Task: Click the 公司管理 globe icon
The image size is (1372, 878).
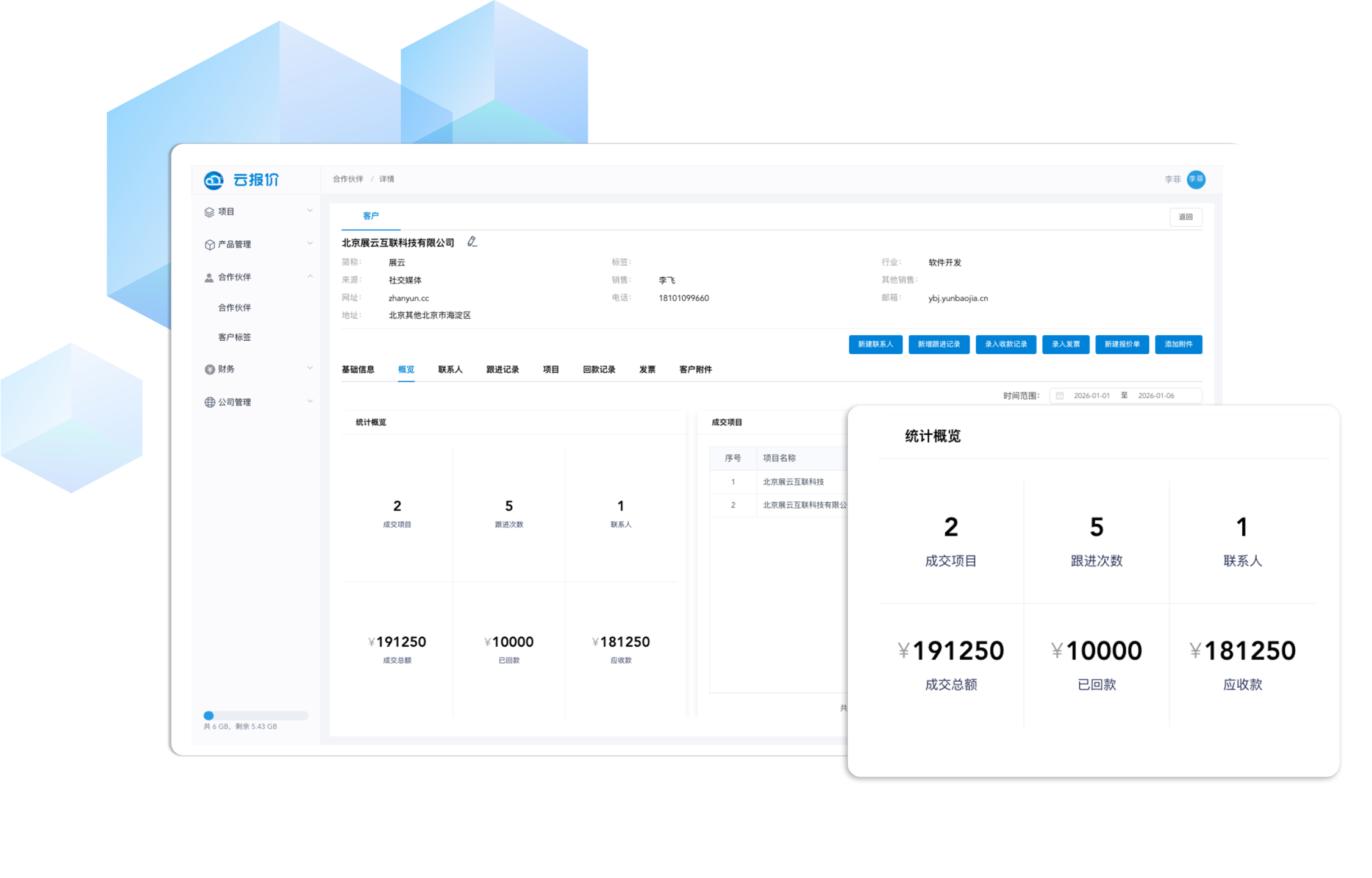Action: click(x=209, y=402)
